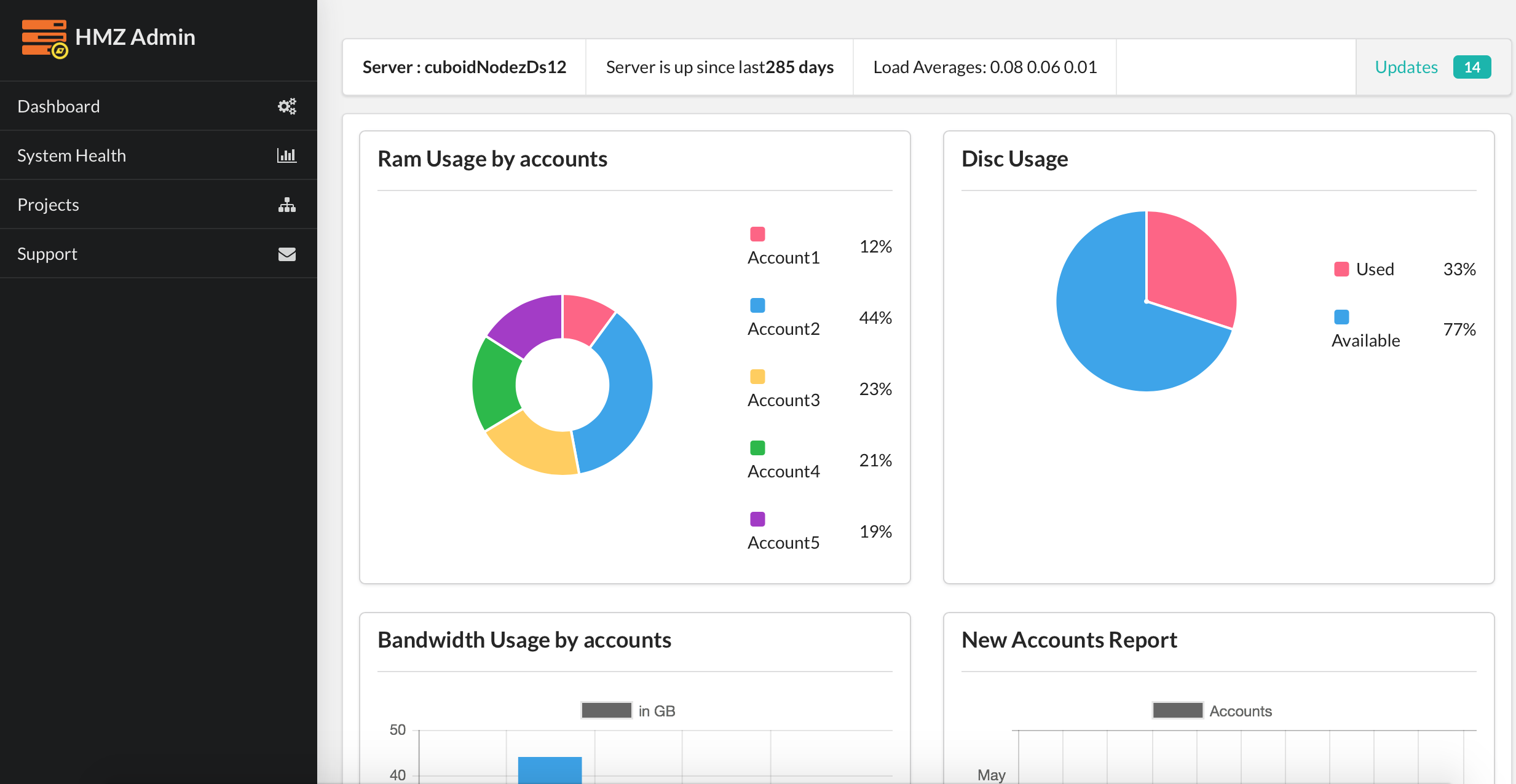Open the System Health menu item
Screen dimensions: 1516x784
(71, 155)
